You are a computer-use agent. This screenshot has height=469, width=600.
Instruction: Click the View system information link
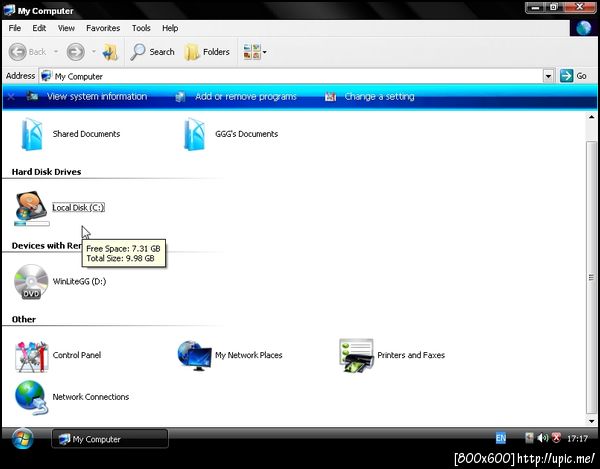(97, 96)
